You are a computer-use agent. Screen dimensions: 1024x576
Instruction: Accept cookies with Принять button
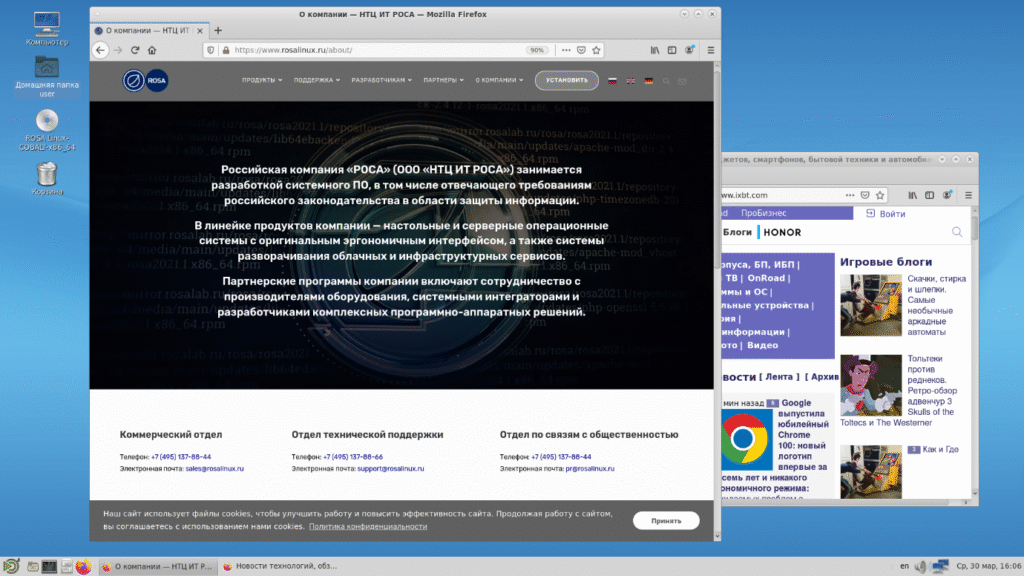point(665,521)
